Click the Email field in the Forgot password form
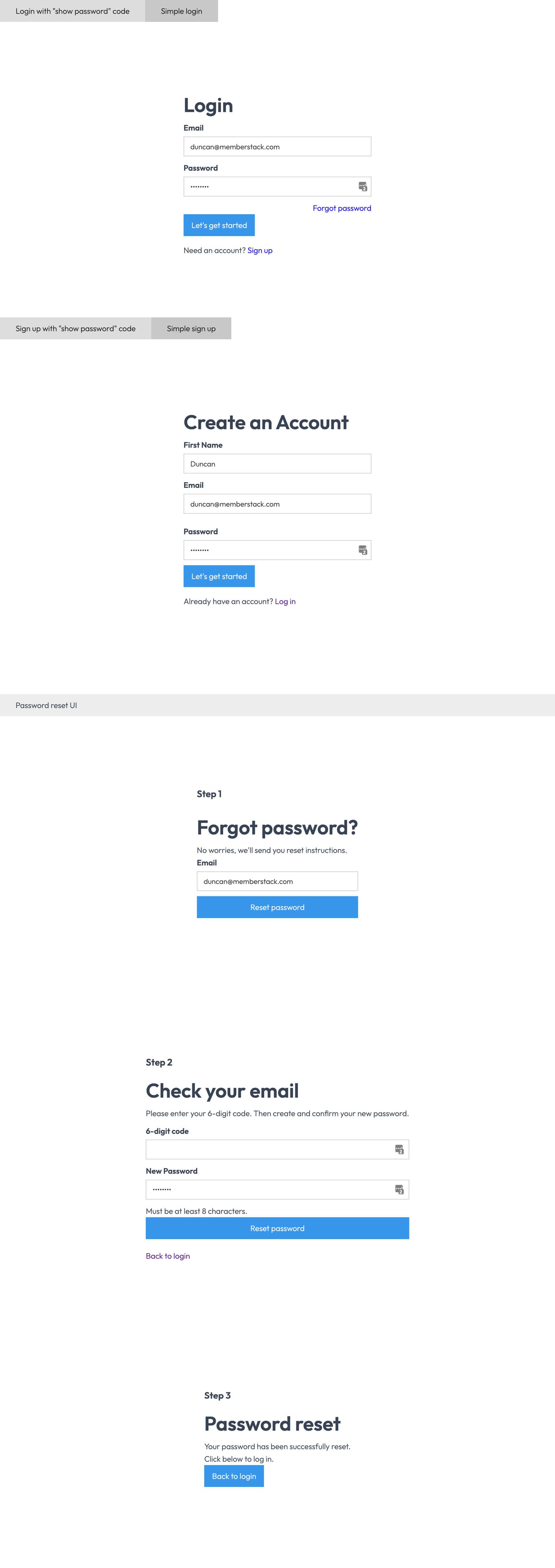Image resolution: width=555 pixels, height=1568 pixels. 277,881
